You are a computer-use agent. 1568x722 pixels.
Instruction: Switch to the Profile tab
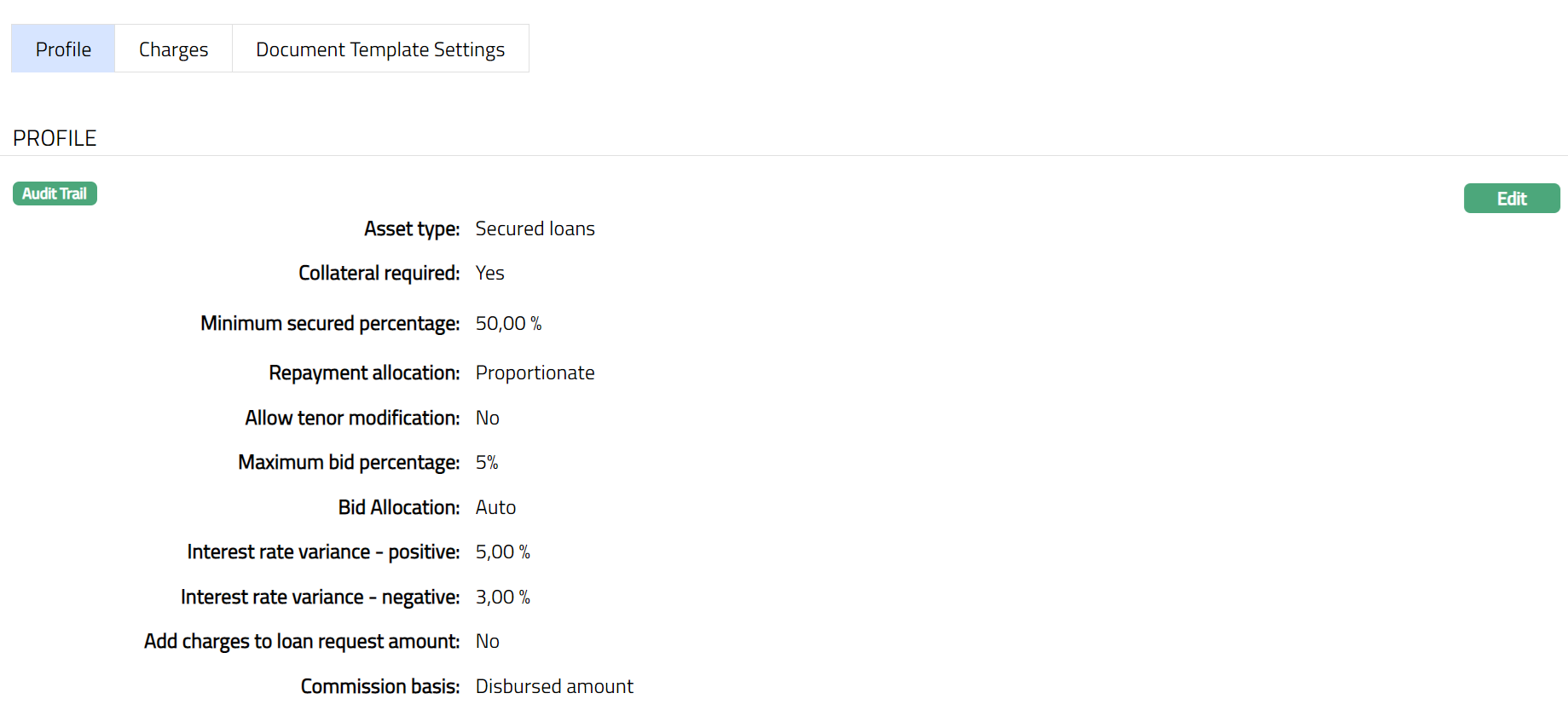pos(63,49)
